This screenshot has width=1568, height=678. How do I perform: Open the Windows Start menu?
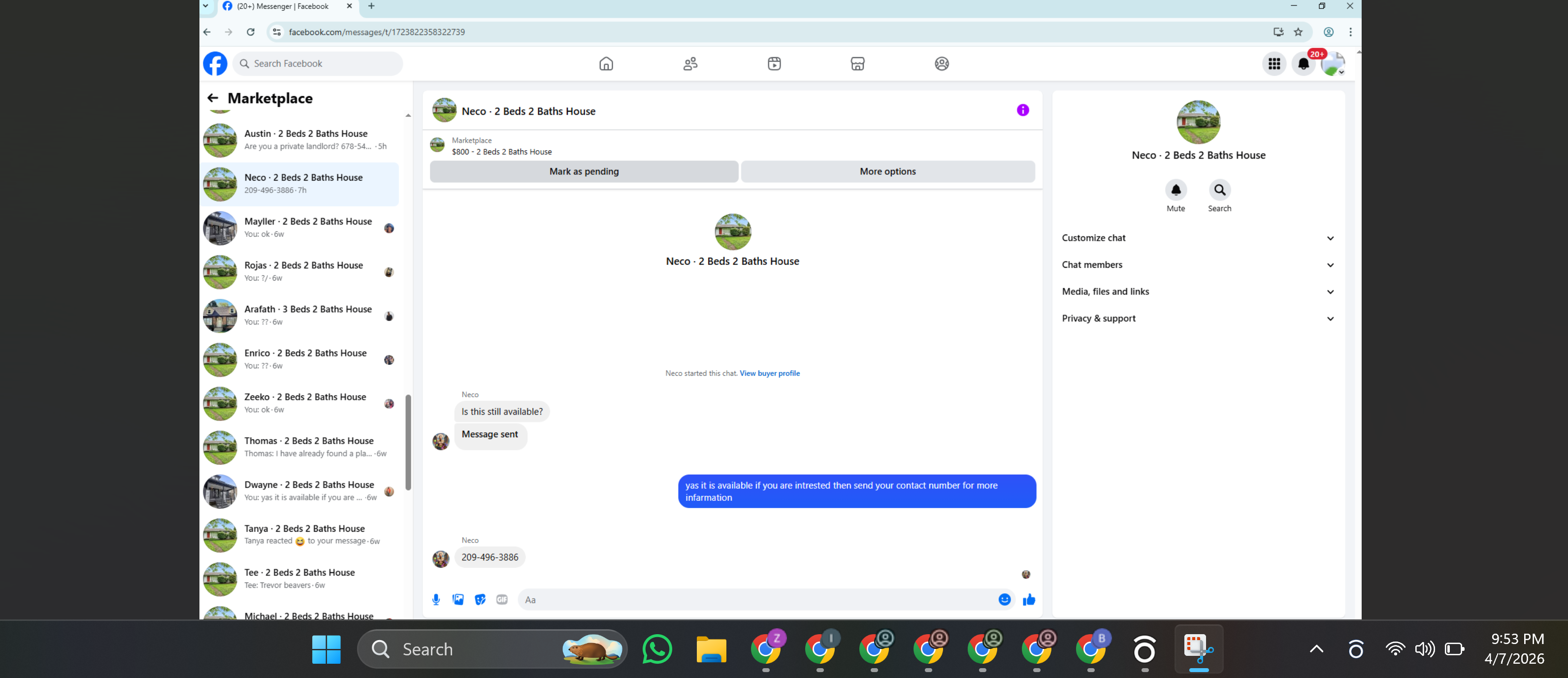click(327, 649)
